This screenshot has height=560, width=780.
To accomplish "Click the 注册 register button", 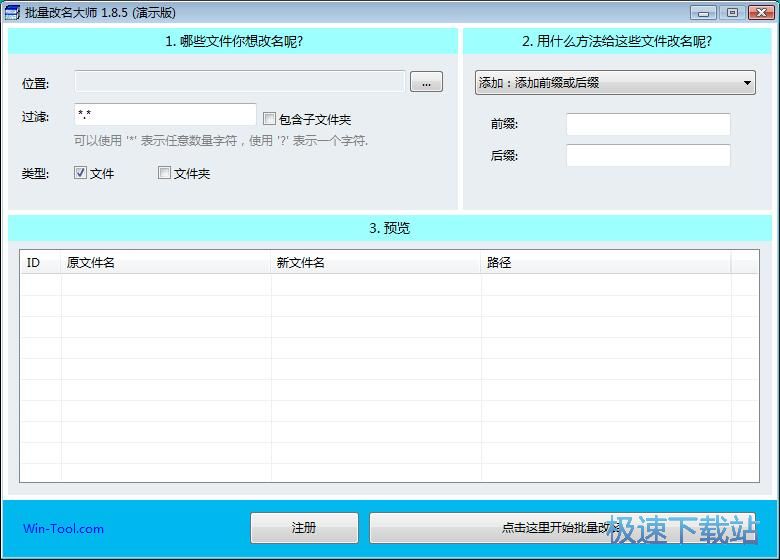I will coord(304,528).
